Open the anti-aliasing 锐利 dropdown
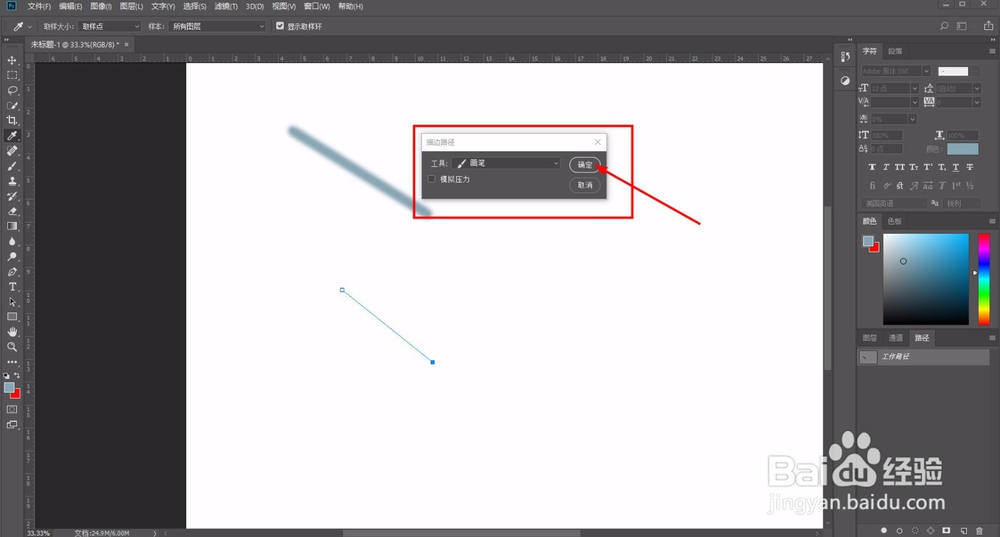This screenshot has height=537, width=1000. [962, 203]
